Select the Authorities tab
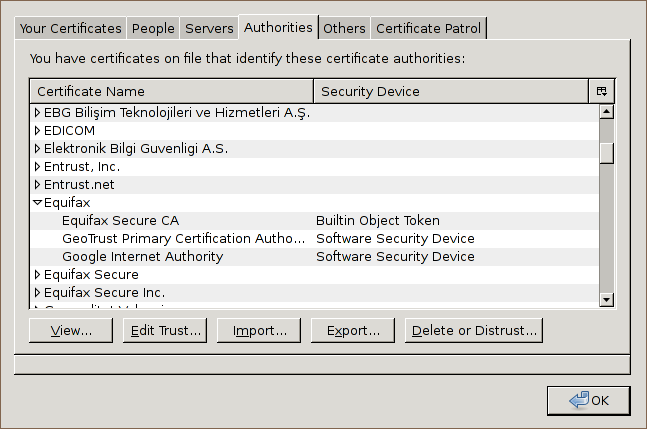Screen dimensions: 647x429 [278, 28]
